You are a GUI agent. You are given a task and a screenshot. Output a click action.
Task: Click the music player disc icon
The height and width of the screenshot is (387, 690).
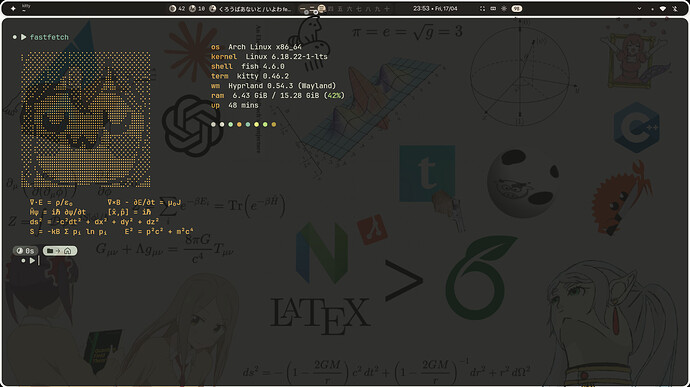(213, 8)
